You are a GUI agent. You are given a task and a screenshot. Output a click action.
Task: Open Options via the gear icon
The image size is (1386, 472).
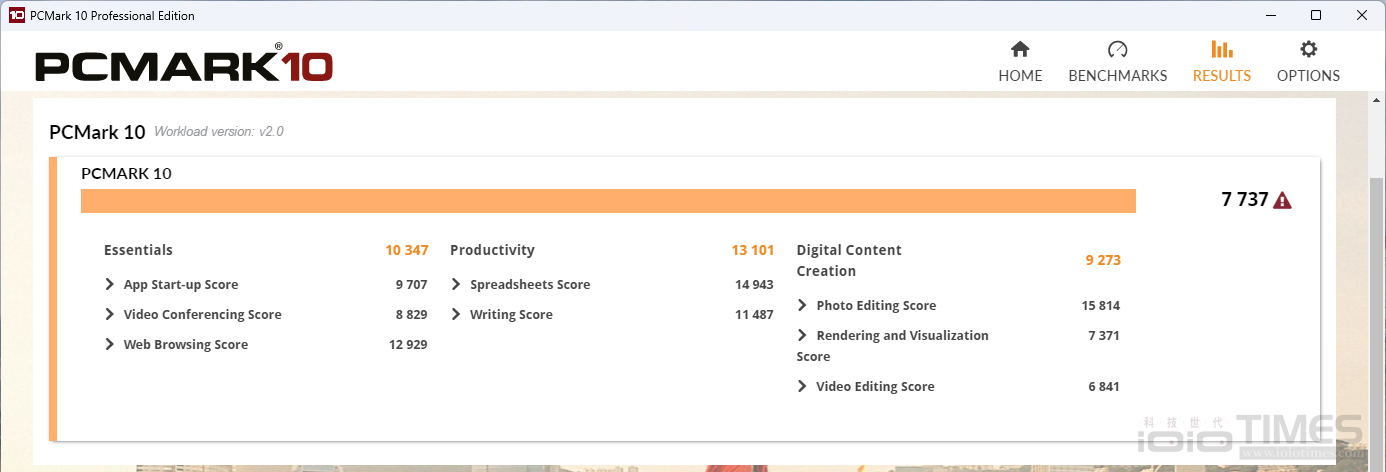pos(1308,50)
